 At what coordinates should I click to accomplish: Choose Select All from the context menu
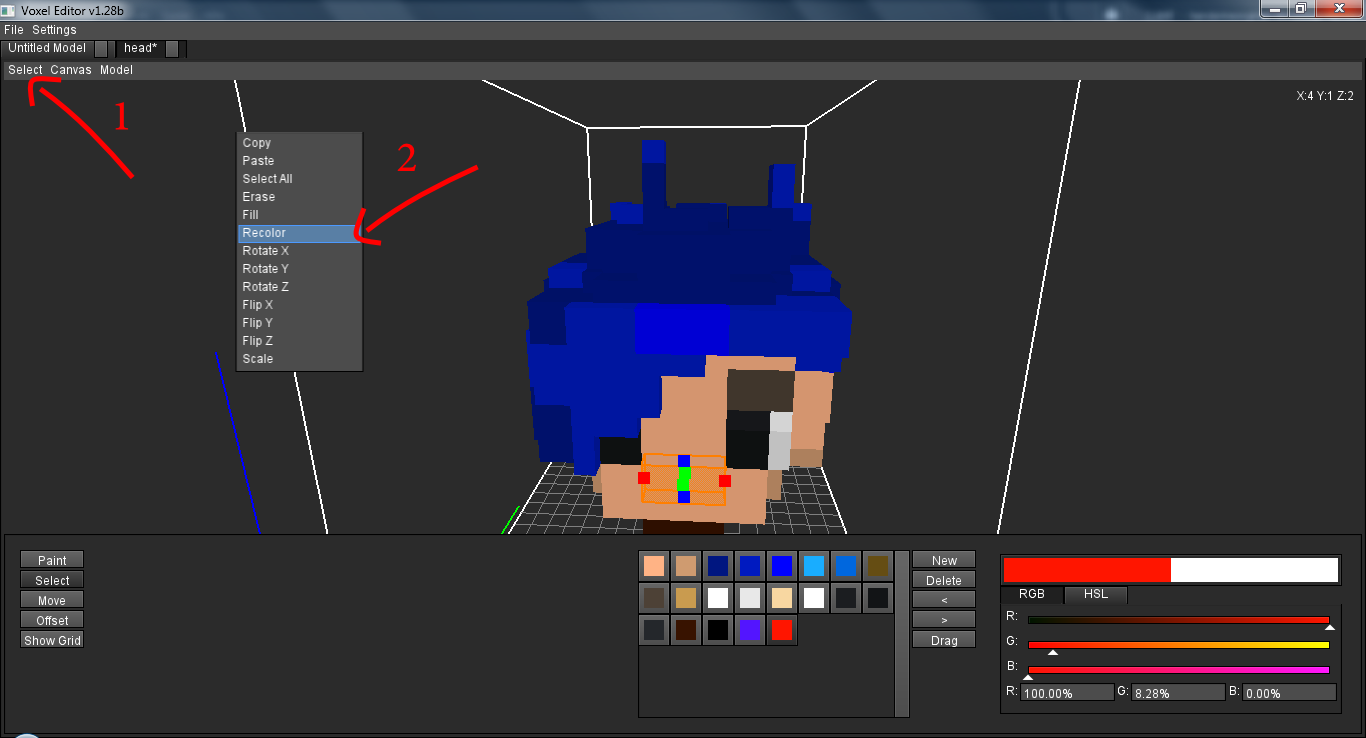tap(299, 179)
